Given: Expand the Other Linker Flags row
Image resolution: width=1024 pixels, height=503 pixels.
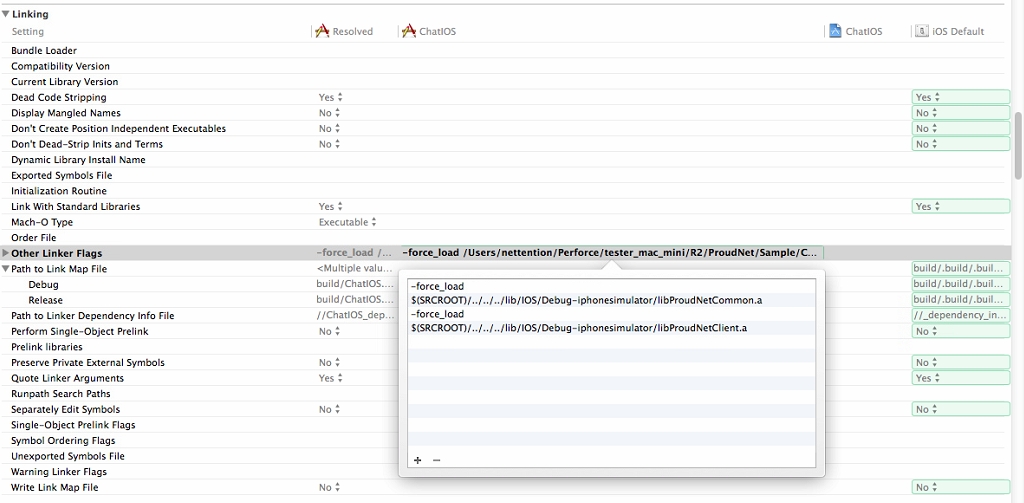Looking at the screenshot, I should coord(6,253).
